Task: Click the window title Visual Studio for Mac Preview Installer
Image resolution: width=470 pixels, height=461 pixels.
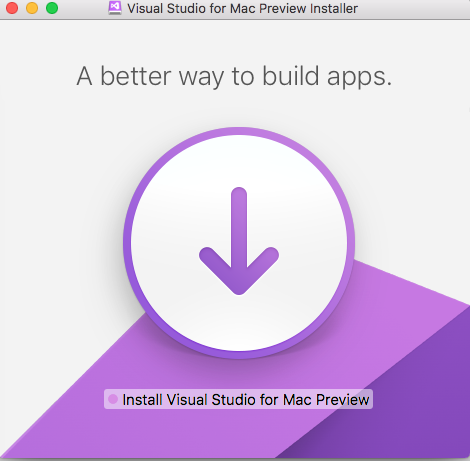Action: pyautogui.click(x=242, y=8)
